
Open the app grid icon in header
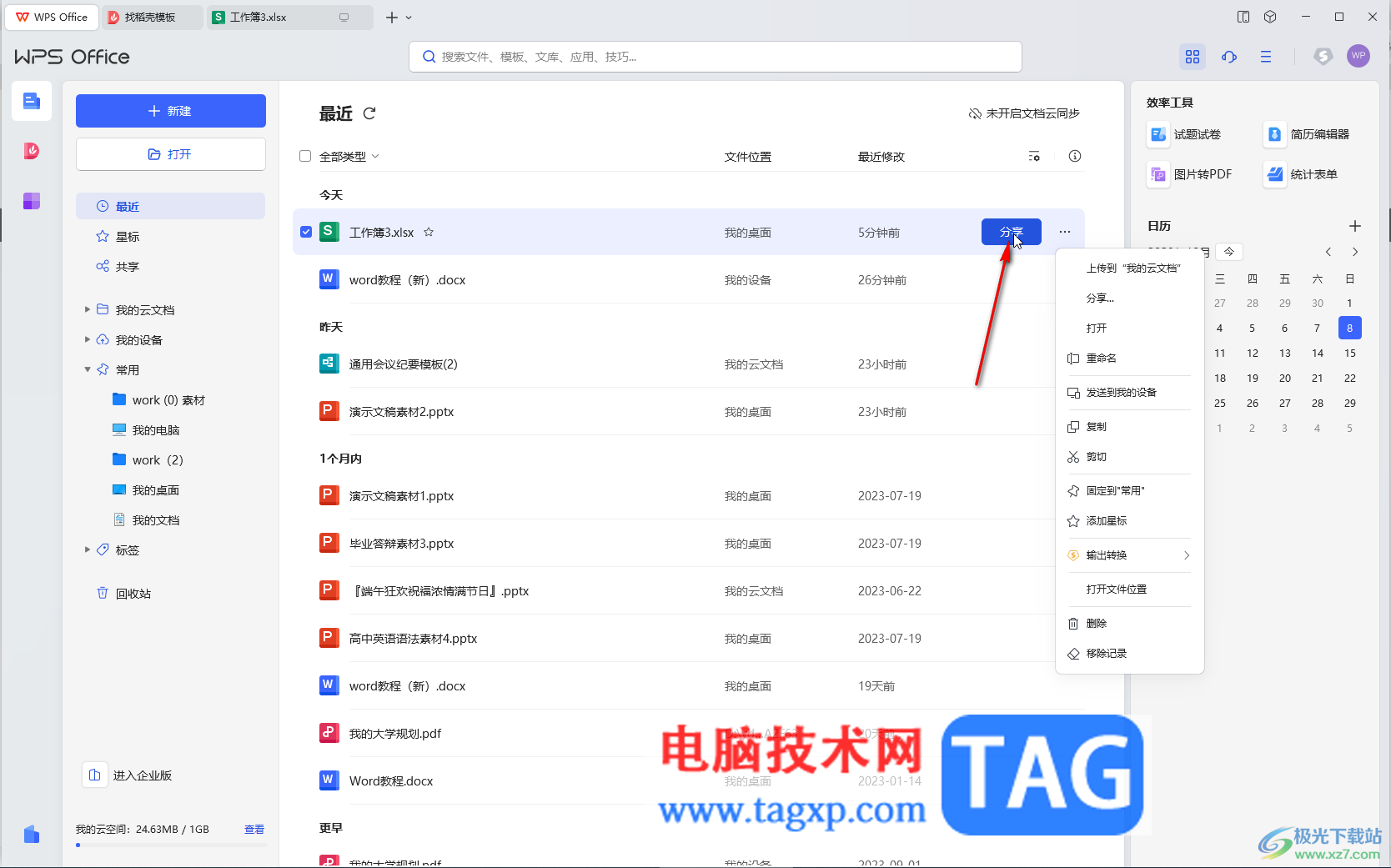pos(1193,57)
